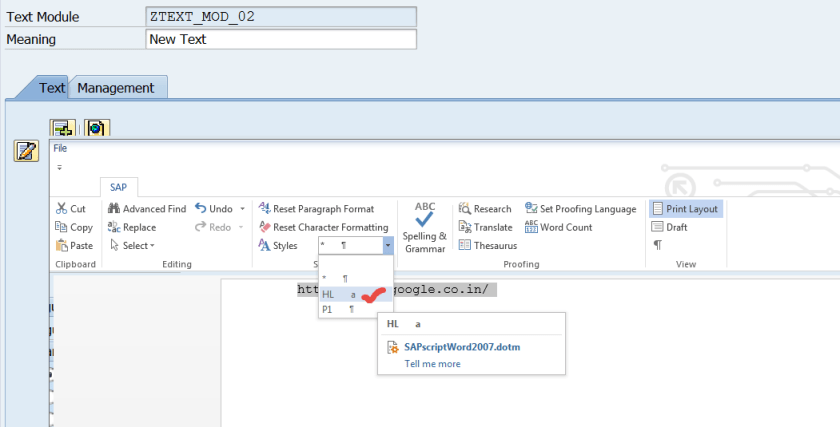Open the Research tool
The width and height of the screenshot is (840, 427).
point(485,208)
